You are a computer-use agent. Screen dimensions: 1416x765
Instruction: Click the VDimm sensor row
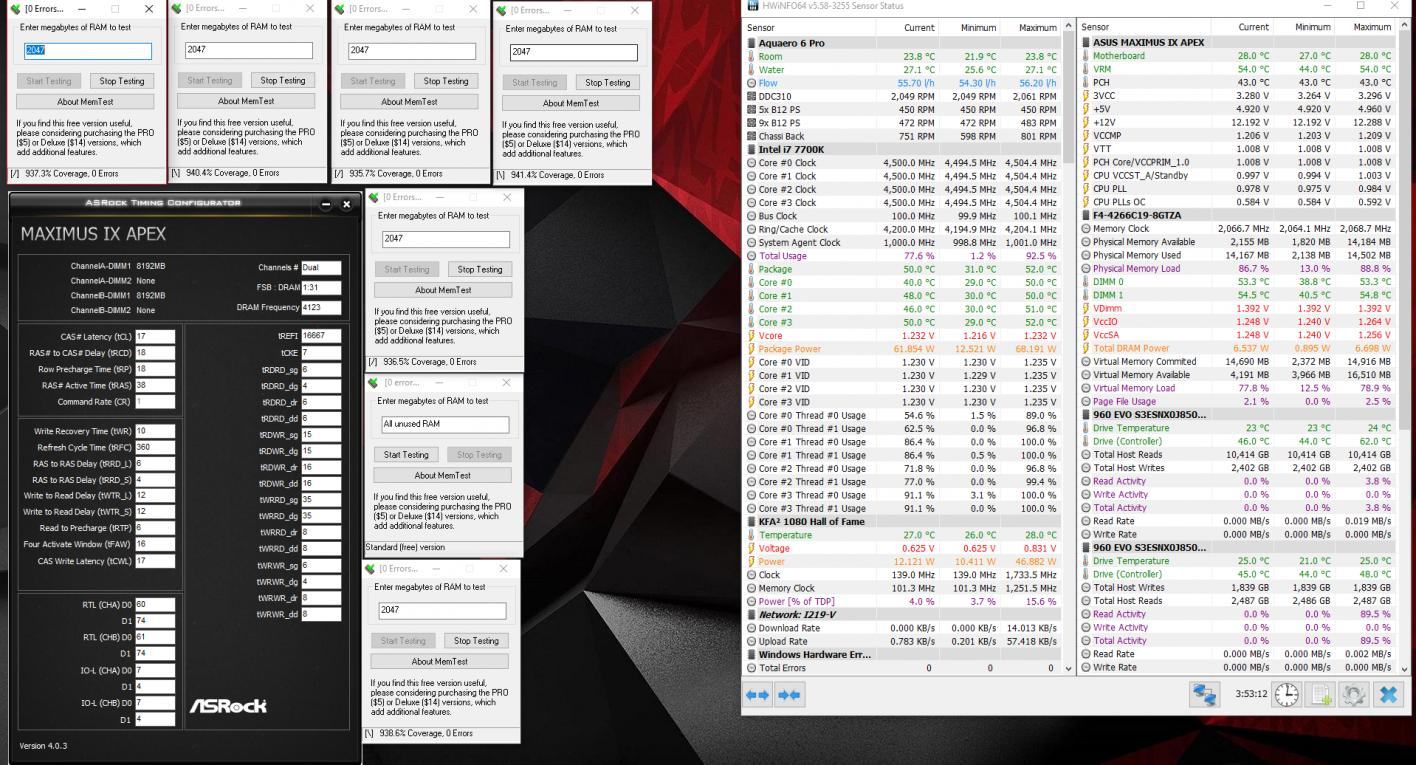point(1237,308)
